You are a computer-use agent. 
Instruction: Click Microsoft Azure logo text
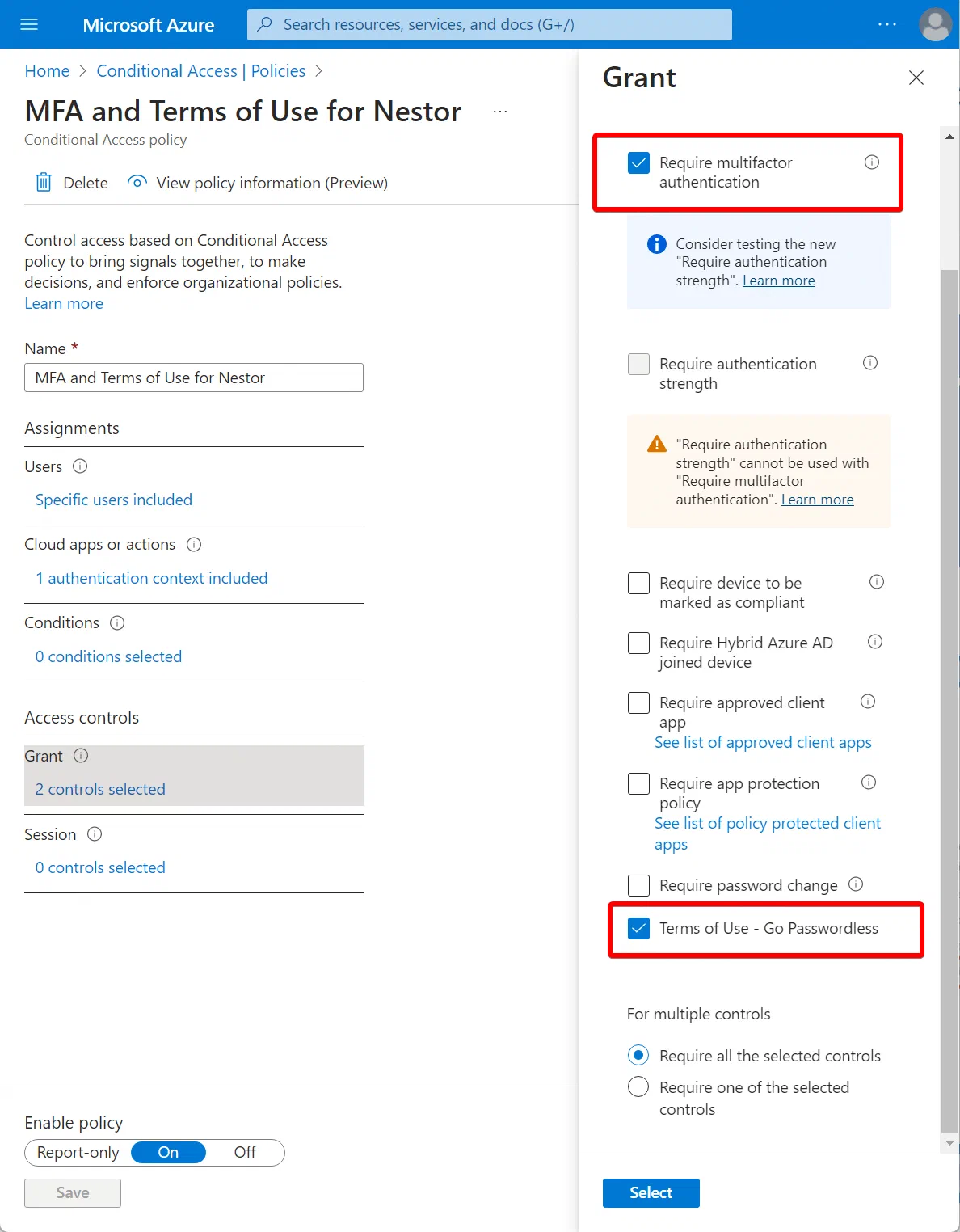tap(149, 25)
